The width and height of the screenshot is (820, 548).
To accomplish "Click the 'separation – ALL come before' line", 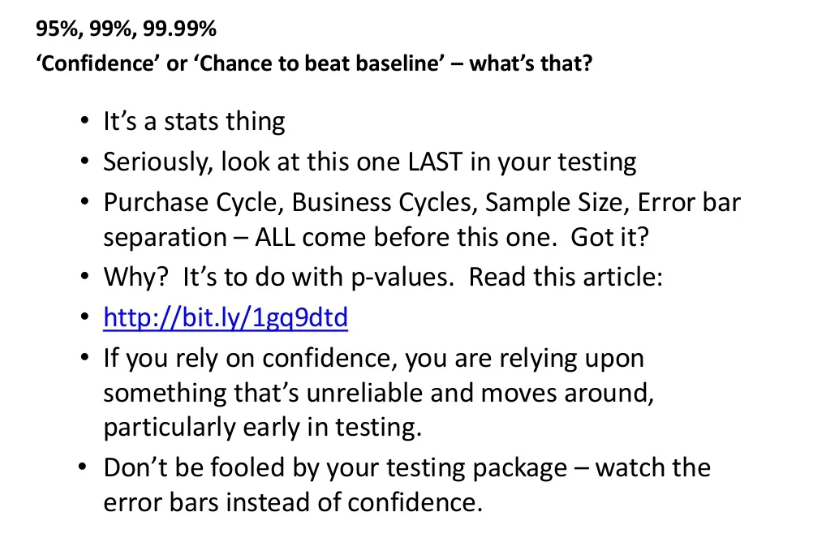I will [x=376, y=237].
